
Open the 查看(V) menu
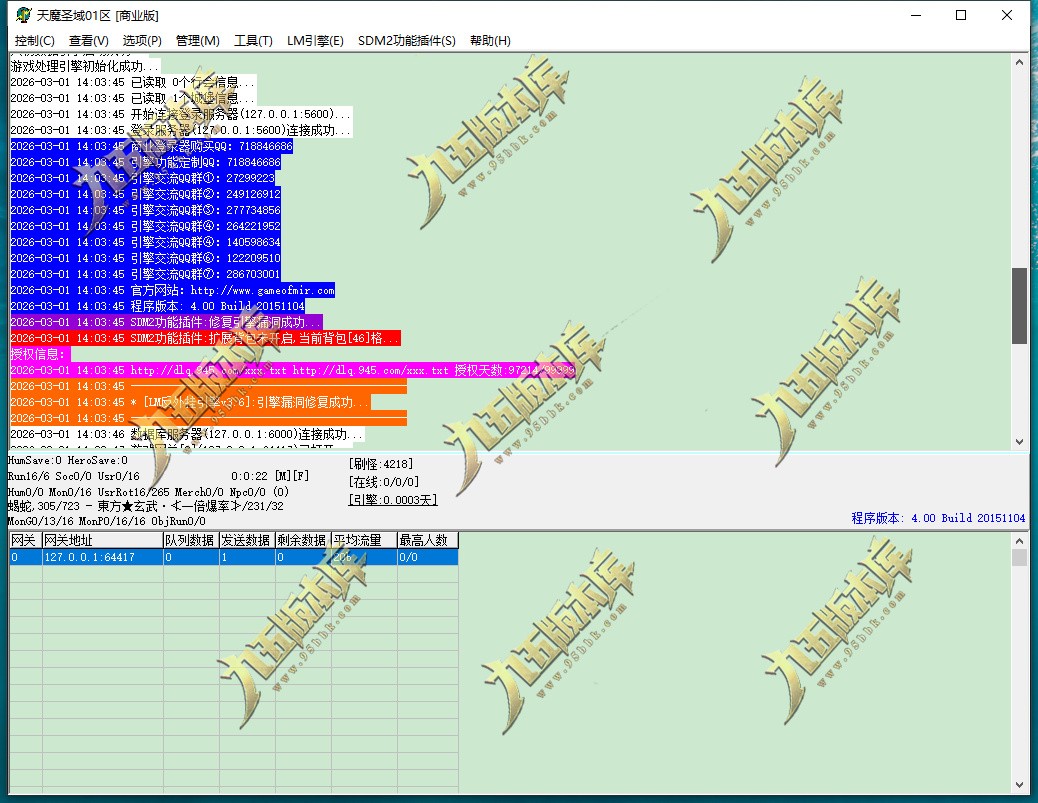[x=89, y=41]
